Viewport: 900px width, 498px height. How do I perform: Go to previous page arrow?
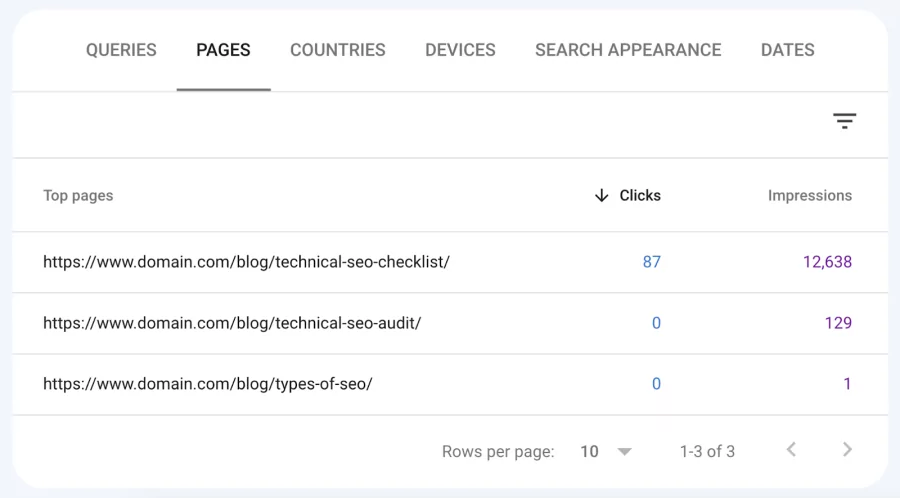(x=791, y=450)
